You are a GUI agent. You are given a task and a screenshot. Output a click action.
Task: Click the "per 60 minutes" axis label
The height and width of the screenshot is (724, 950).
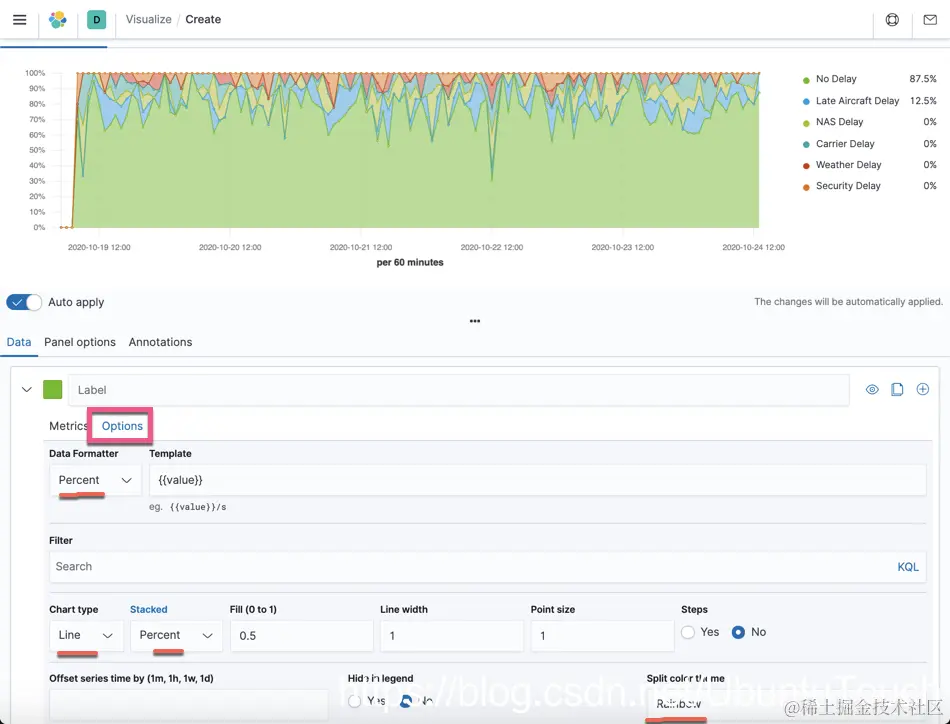[410, 262]
